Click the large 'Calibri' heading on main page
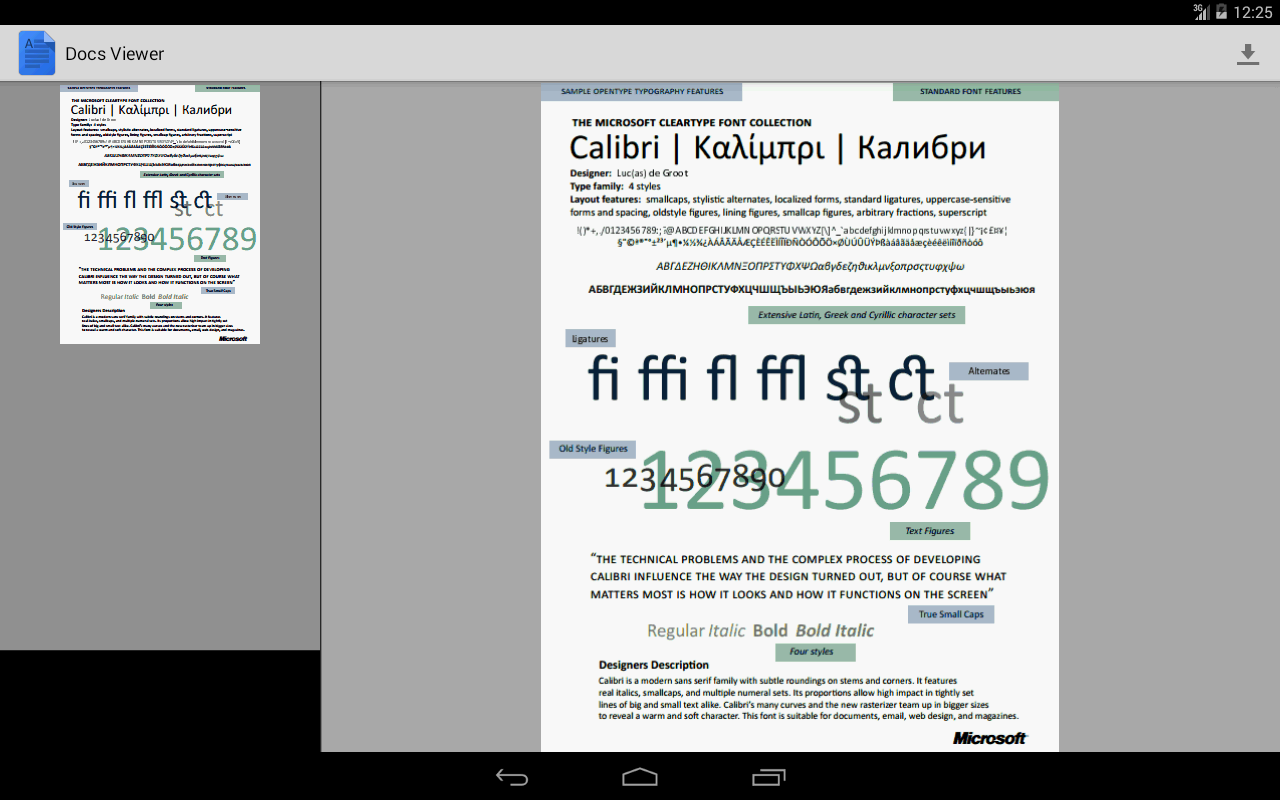 click(x=615, y=148)
